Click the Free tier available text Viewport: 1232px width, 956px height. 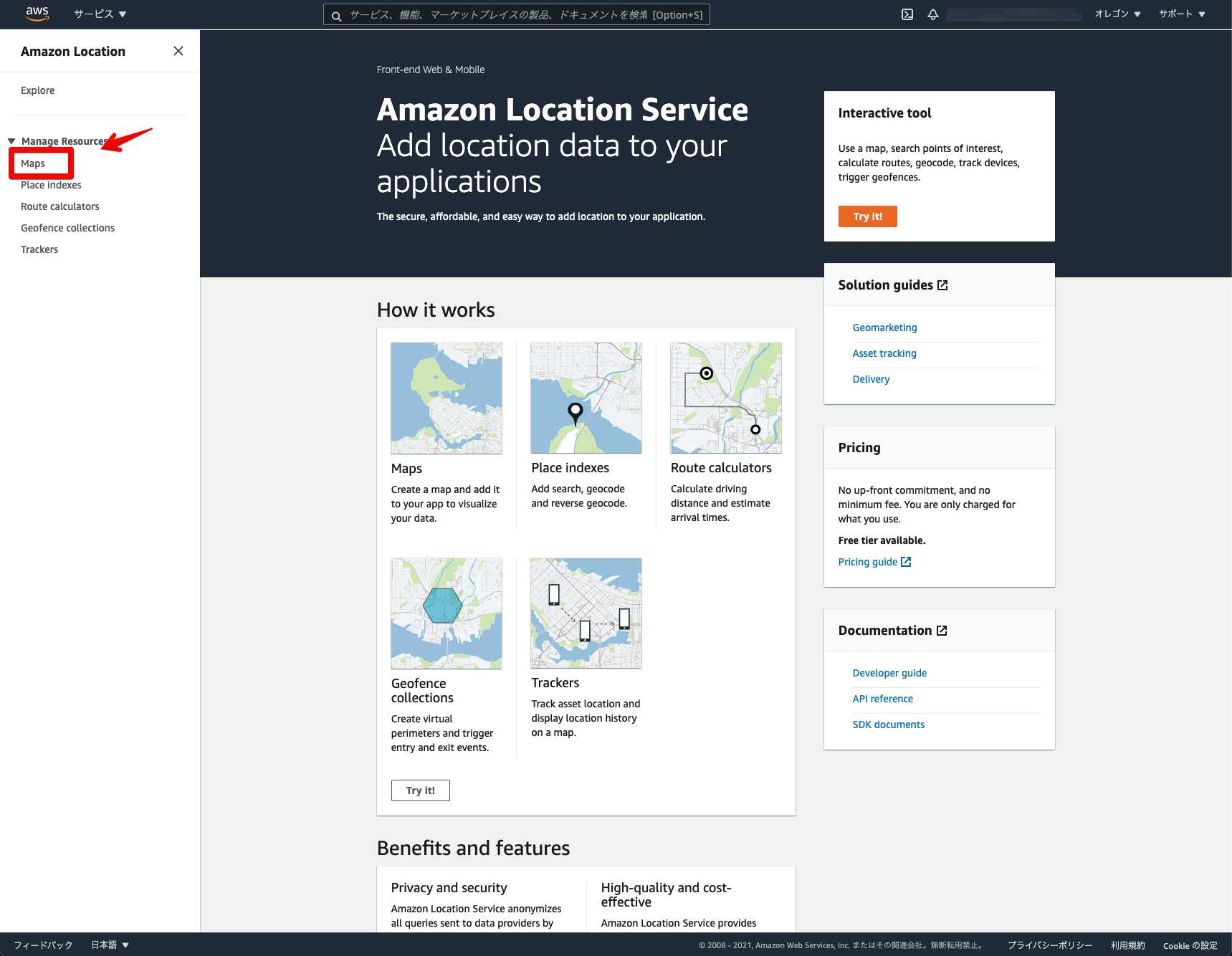tap(882, 540)
